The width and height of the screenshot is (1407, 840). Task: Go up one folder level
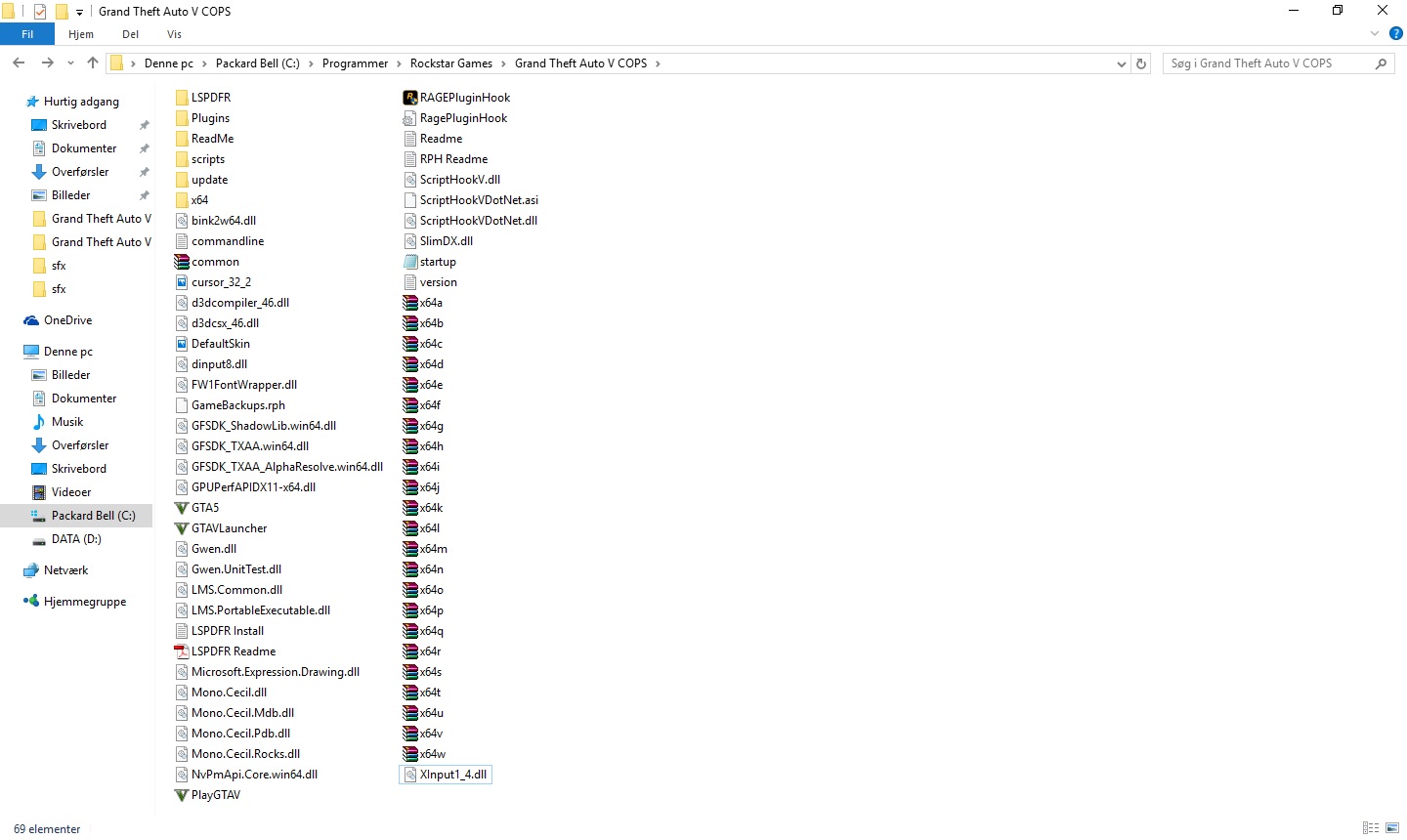[x=93, y=63]
